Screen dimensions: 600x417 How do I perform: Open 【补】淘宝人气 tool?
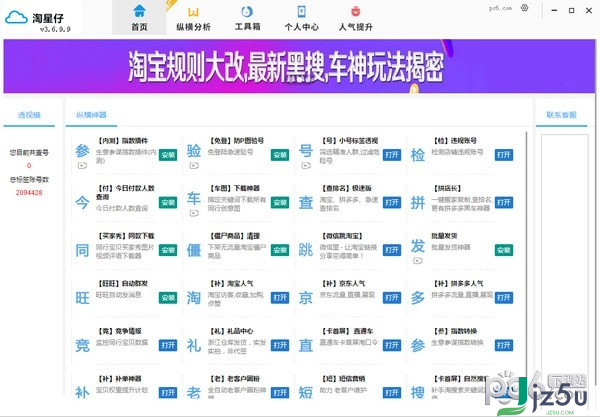pyautogui.click(x=280, y=298)
